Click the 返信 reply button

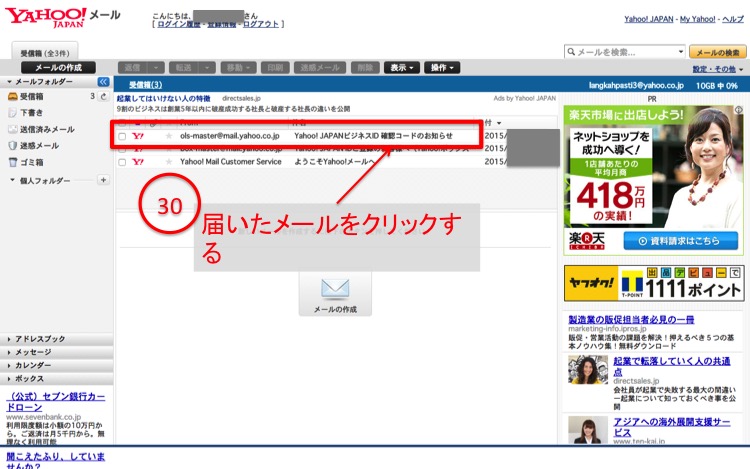(x=132, y=68)
